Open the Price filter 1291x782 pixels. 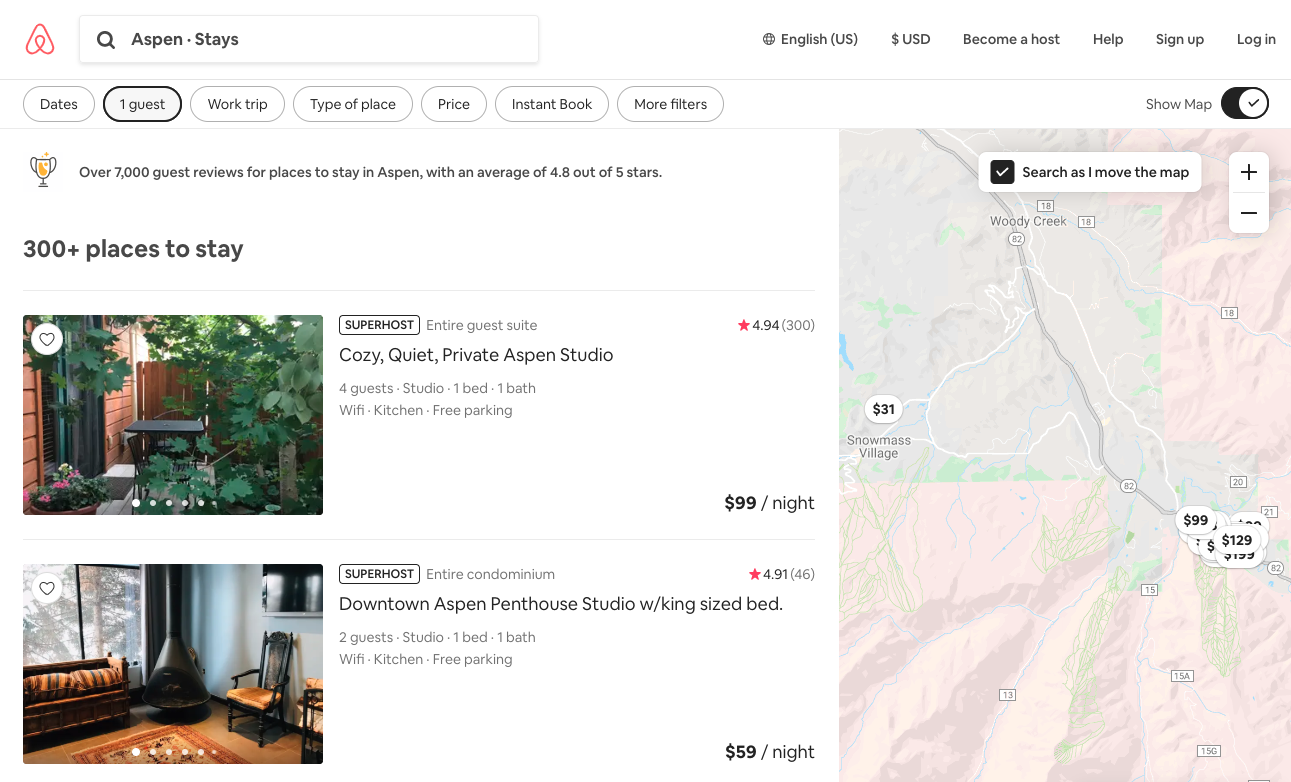point(453,103)
